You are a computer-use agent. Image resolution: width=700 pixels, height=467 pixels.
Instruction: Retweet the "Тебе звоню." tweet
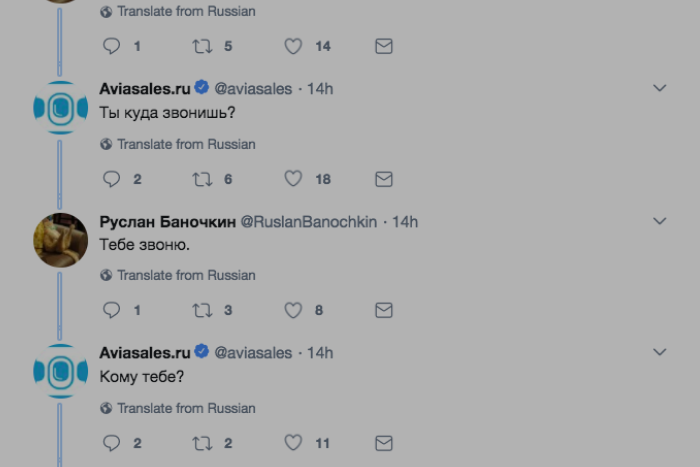tap(203, 310)
